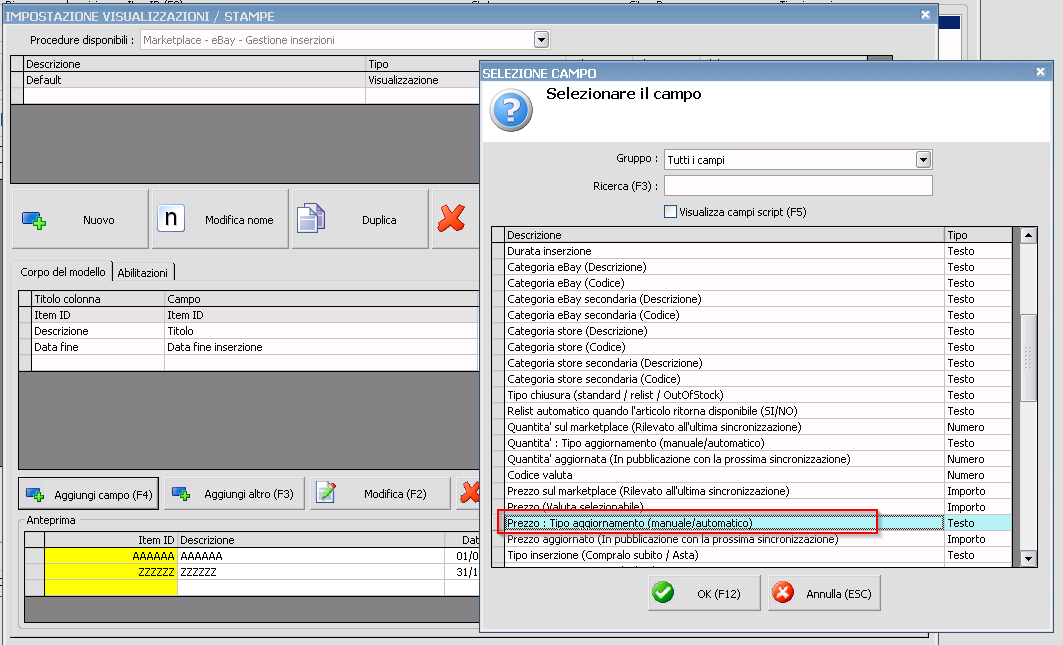This screenshot has width=1063, height=645.
Task: Switch to Corpo del modello tab
Action: (63, 271)
